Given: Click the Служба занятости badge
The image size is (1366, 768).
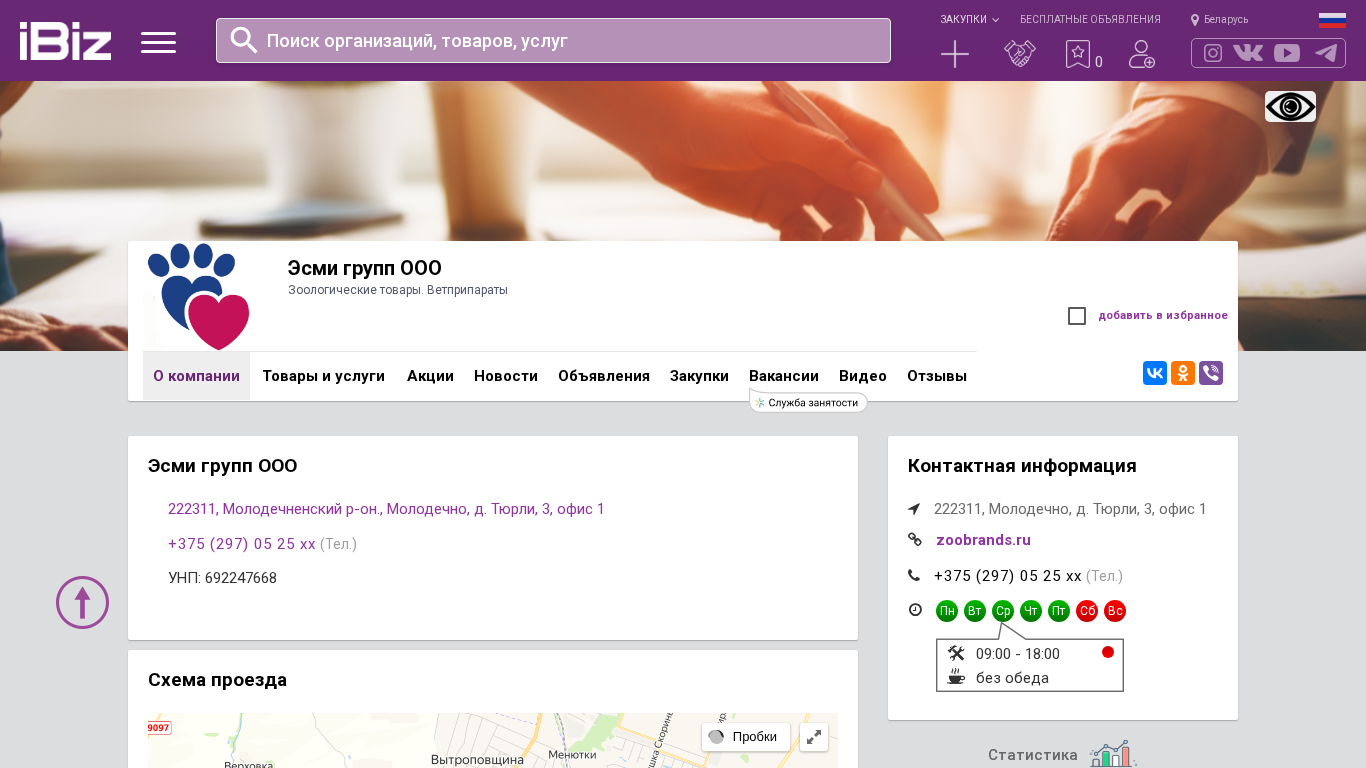Looking at the screenshot, I should coord(809,402).
